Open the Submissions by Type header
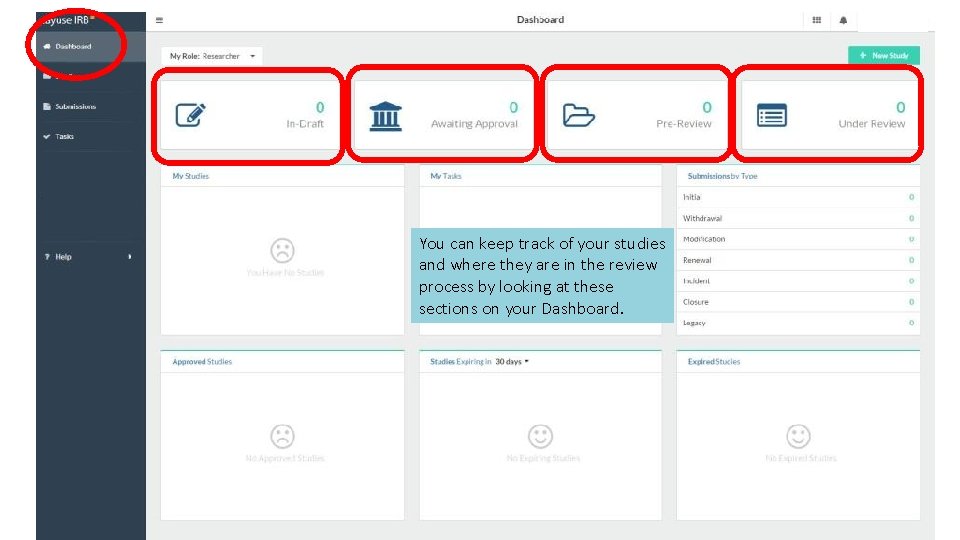This screenshot has width=960, height=540. point(722,176)
